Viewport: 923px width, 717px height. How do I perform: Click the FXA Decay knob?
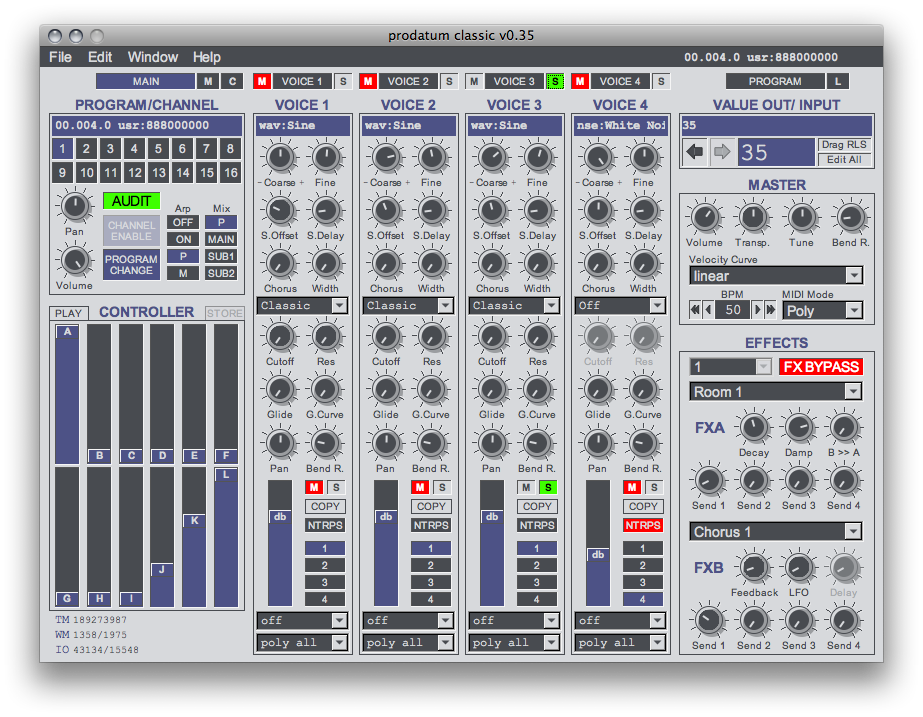click(754, 428)
